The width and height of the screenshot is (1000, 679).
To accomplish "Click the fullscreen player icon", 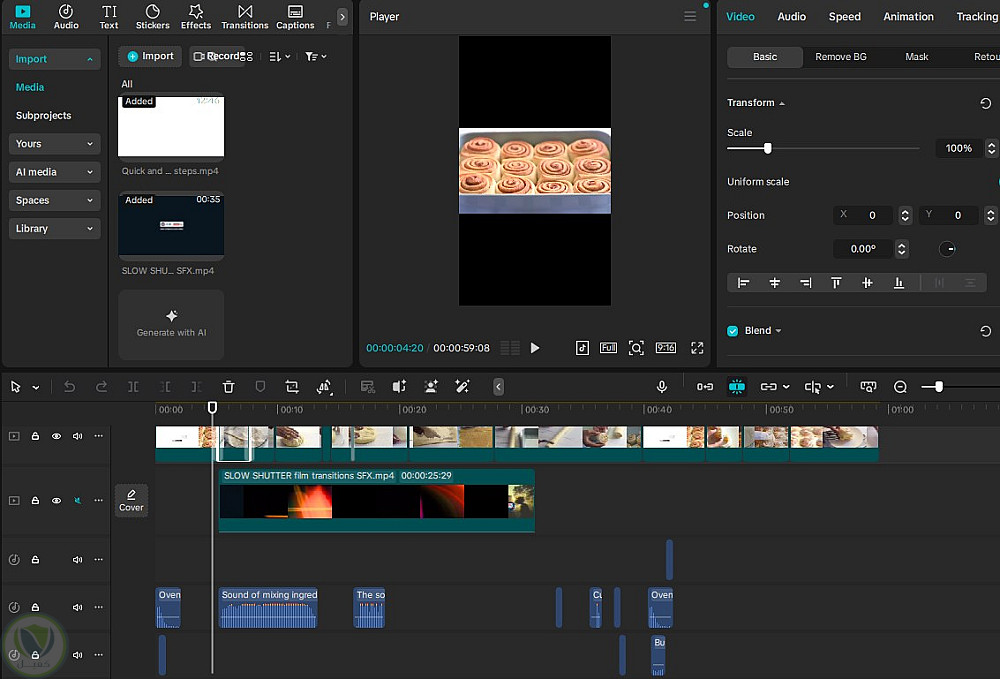I will 697,348.
